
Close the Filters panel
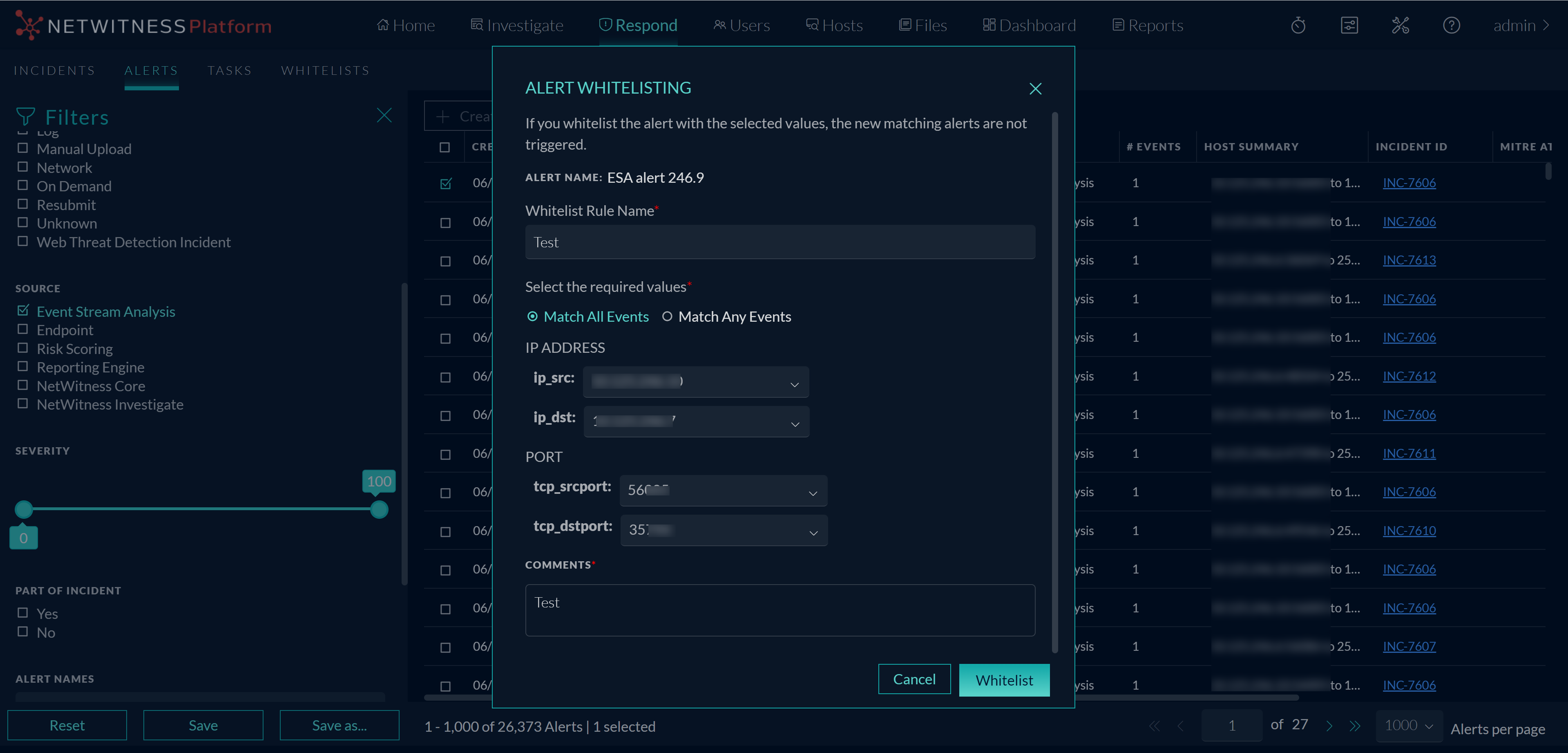pos(384,115)
